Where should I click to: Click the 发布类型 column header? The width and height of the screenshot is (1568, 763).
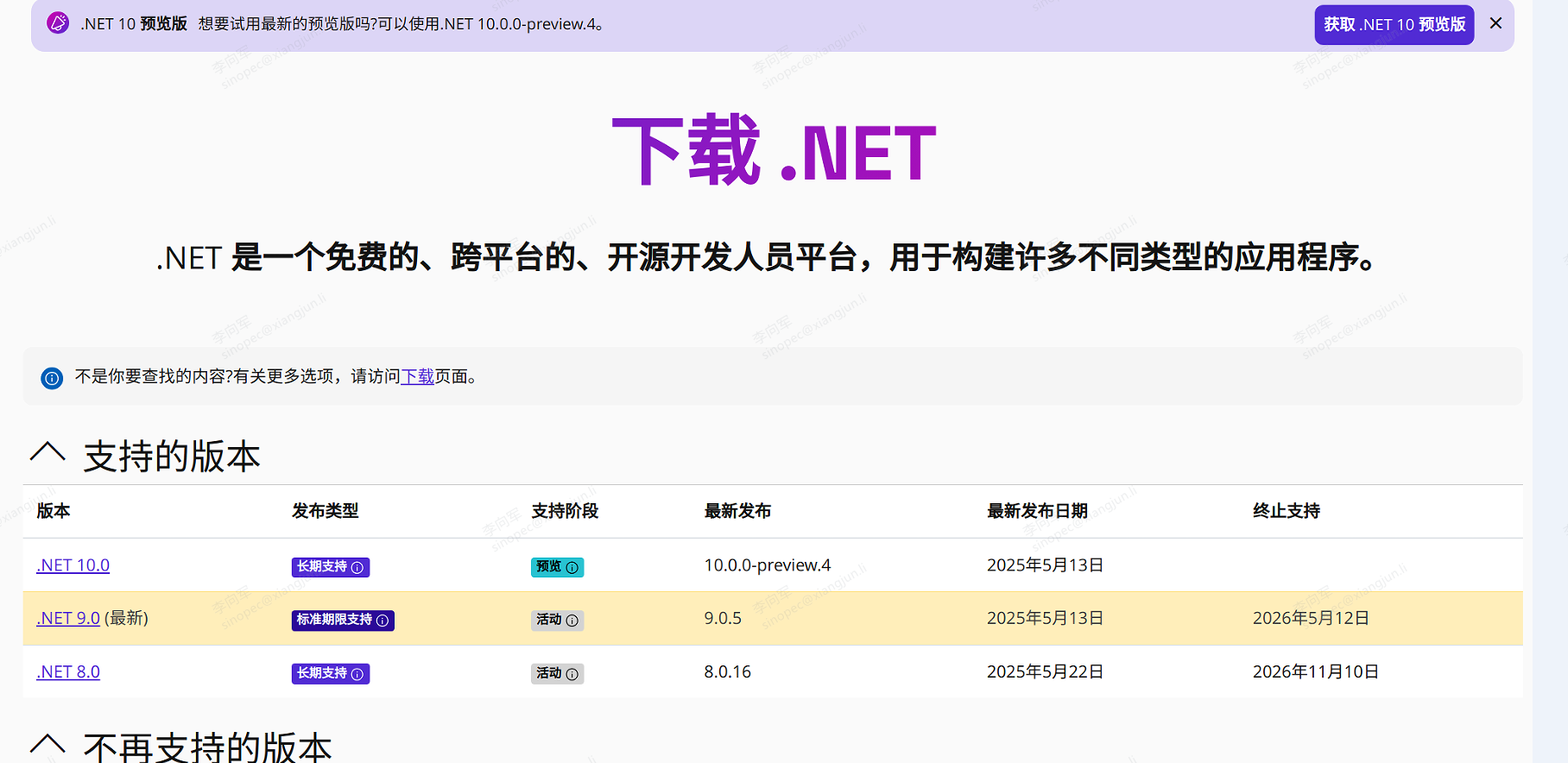pyautogui.click(x=326, y=511)
